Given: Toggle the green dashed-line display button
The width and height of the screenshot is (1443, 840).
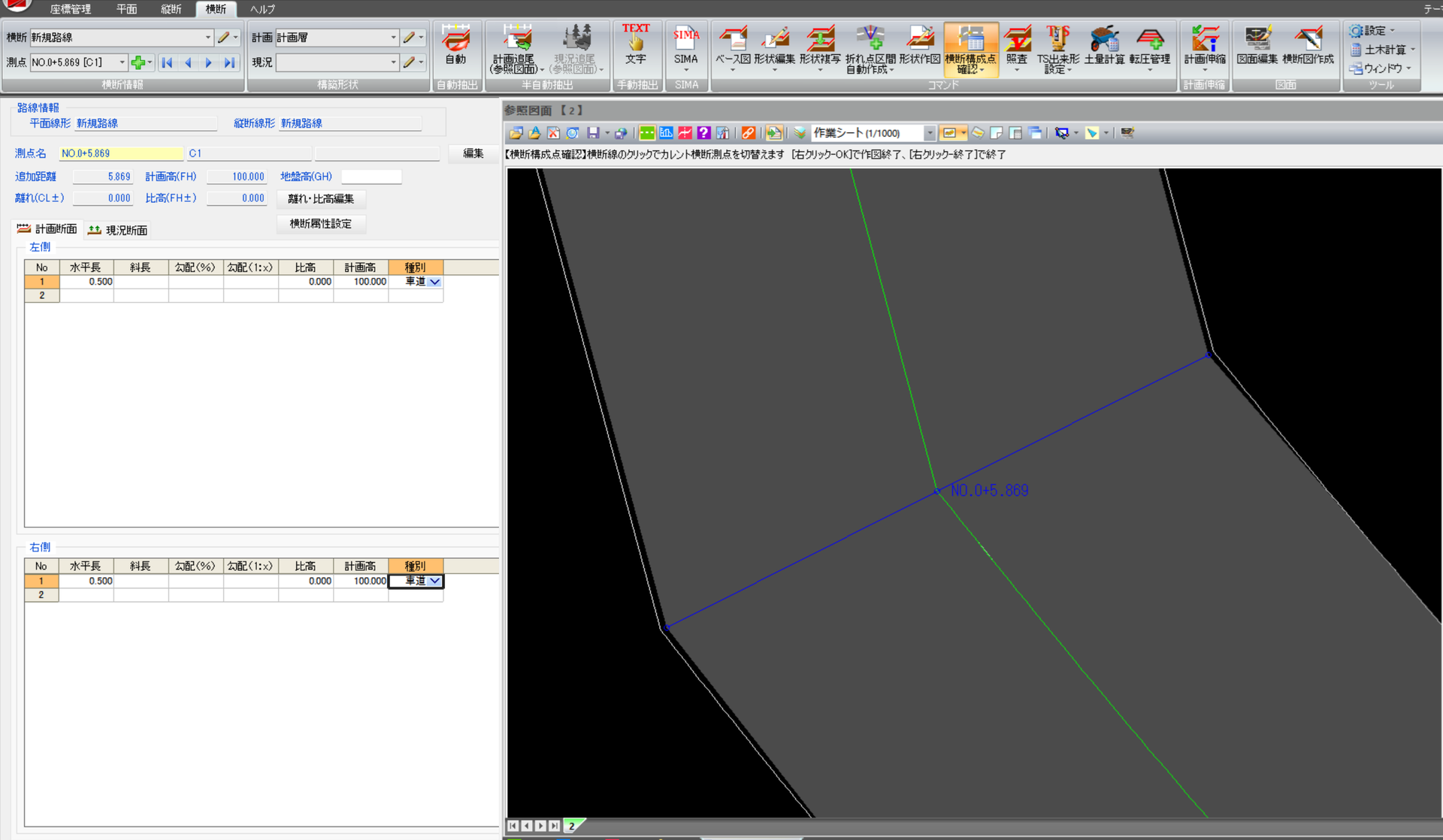Looking at the screenshot, I should coord(646,133).
